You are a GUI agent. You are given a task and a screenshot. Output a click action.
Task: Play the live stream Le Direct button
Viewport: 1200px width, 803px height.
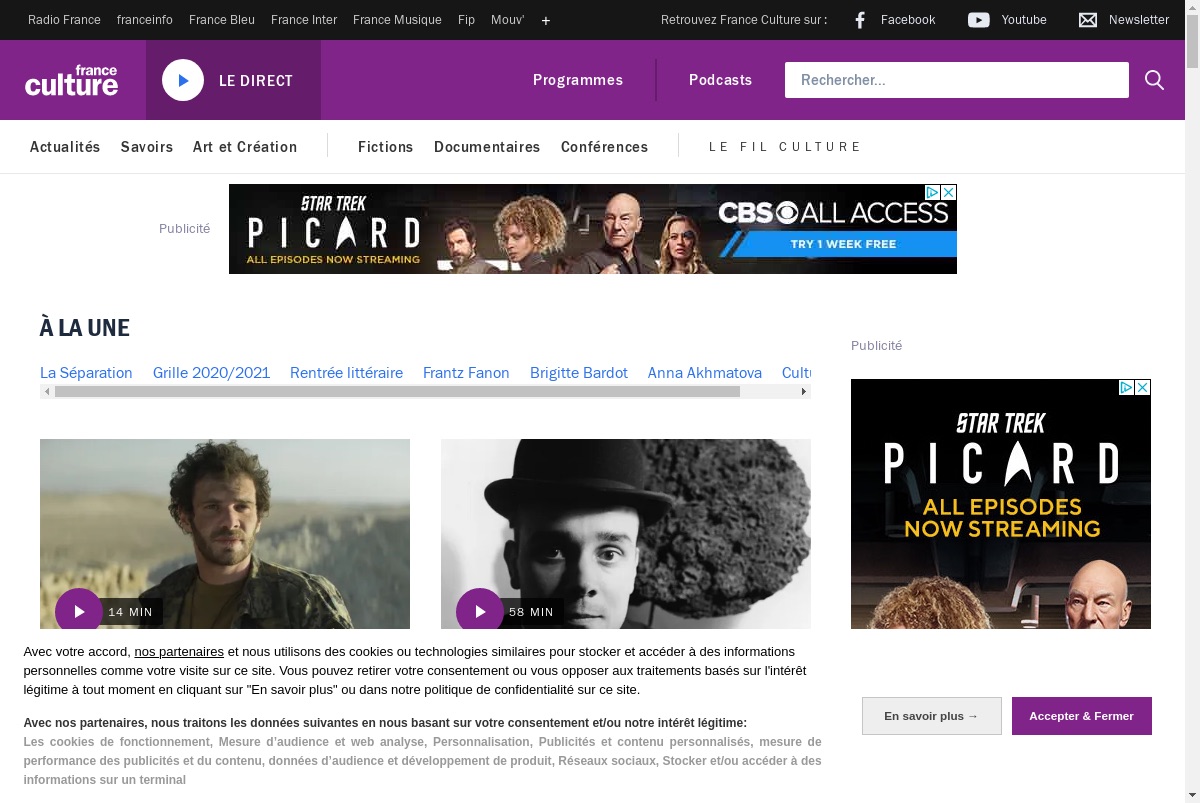[183, 80]
